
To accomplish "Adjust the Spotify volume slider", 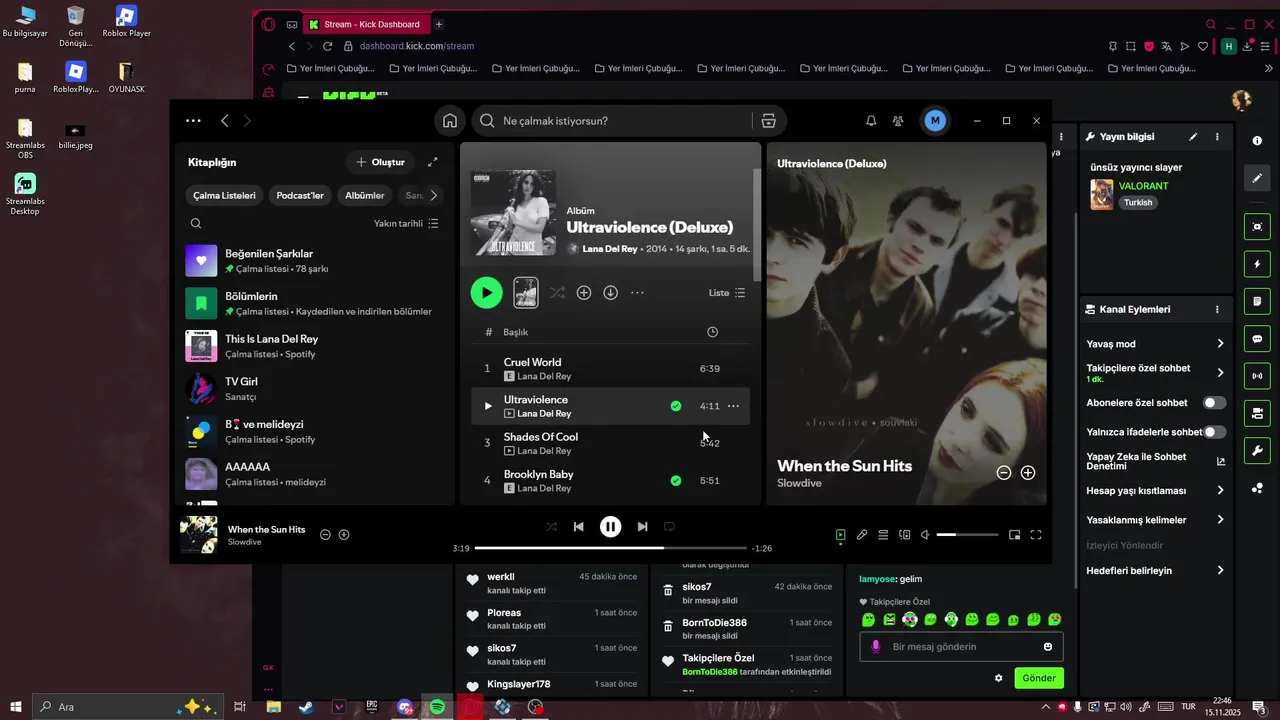I will click(967, 535).
